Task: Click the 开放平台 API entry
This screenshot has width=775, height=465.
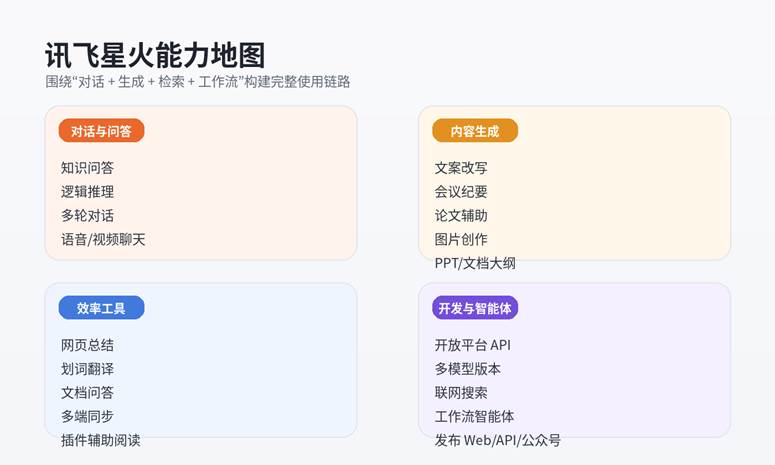Action: 473,345
